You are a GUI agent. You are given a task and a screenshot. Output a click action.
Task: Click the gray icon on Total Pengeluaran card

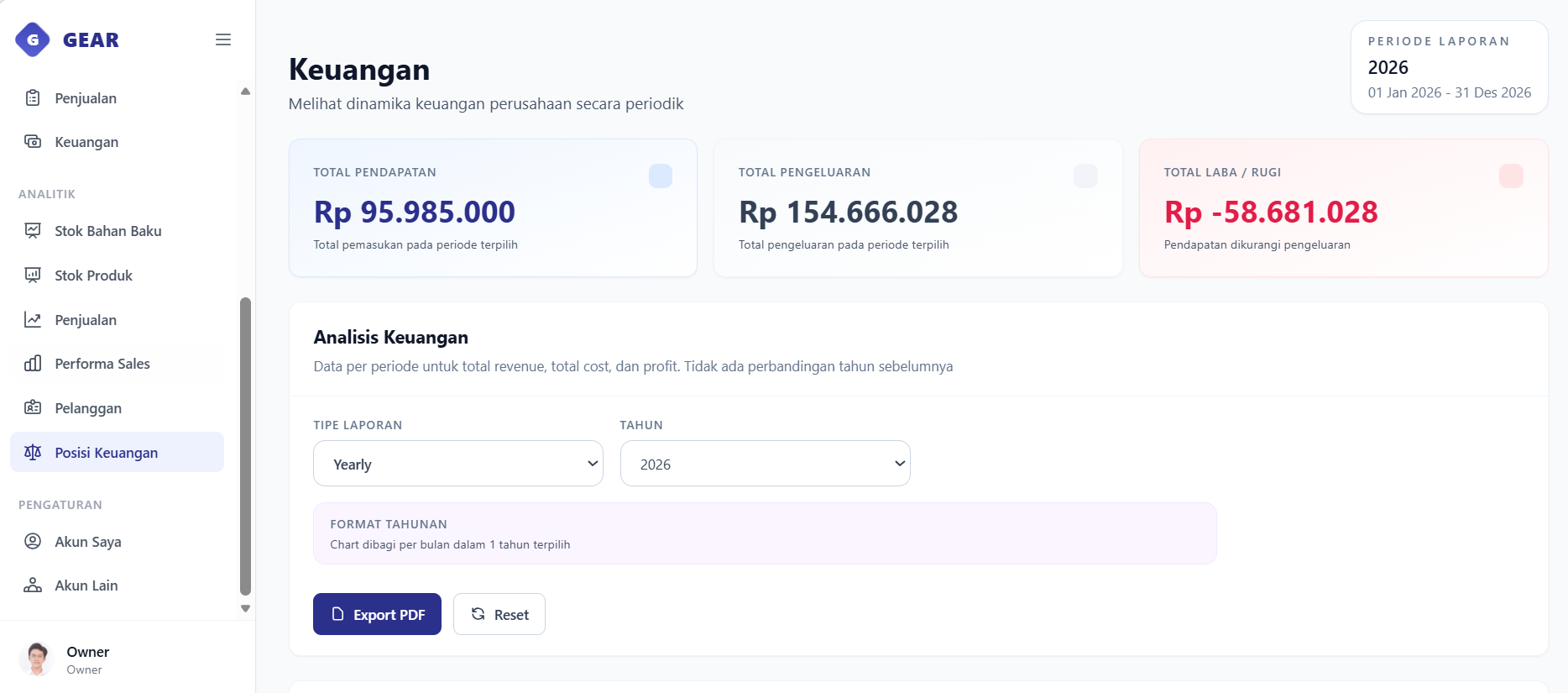1085,176
